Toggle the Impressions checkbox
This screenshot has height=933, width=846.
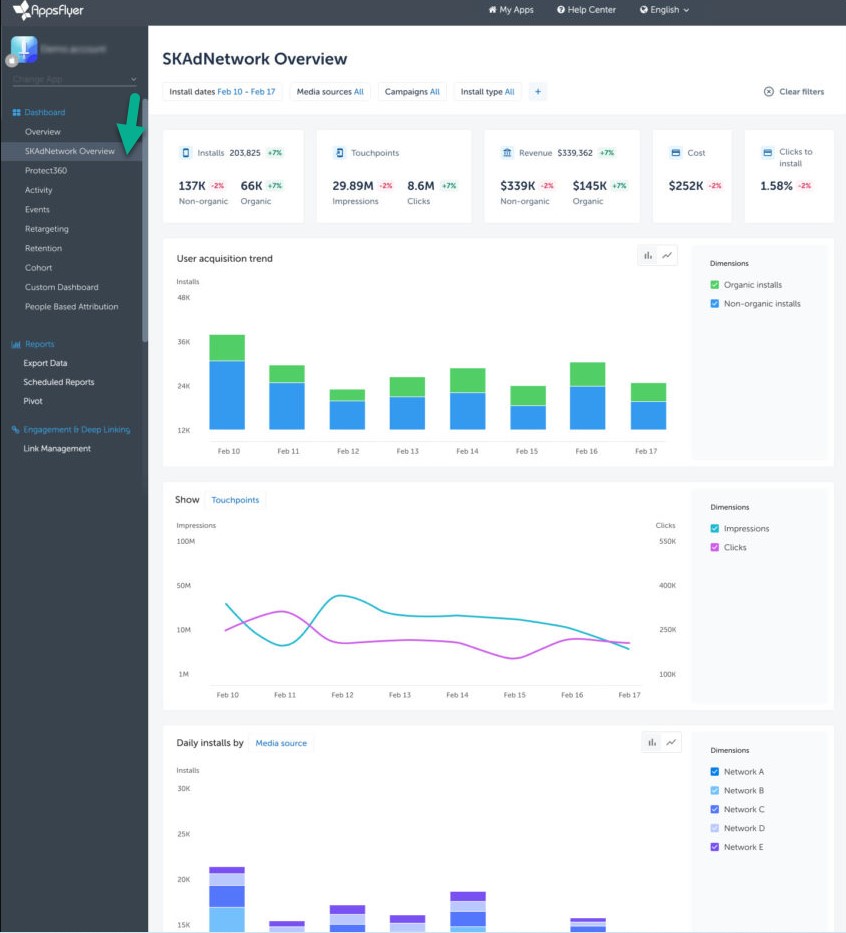[714, 529]
